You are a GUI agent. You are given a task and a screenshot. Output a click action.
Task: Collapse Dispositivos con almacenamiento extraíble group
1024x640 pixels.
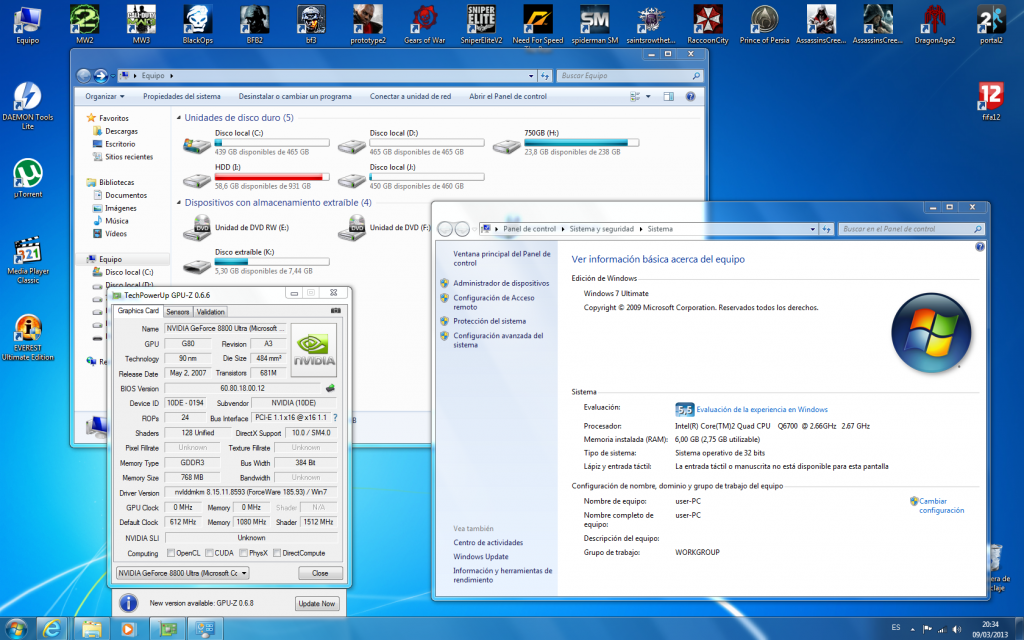[179, 203]
